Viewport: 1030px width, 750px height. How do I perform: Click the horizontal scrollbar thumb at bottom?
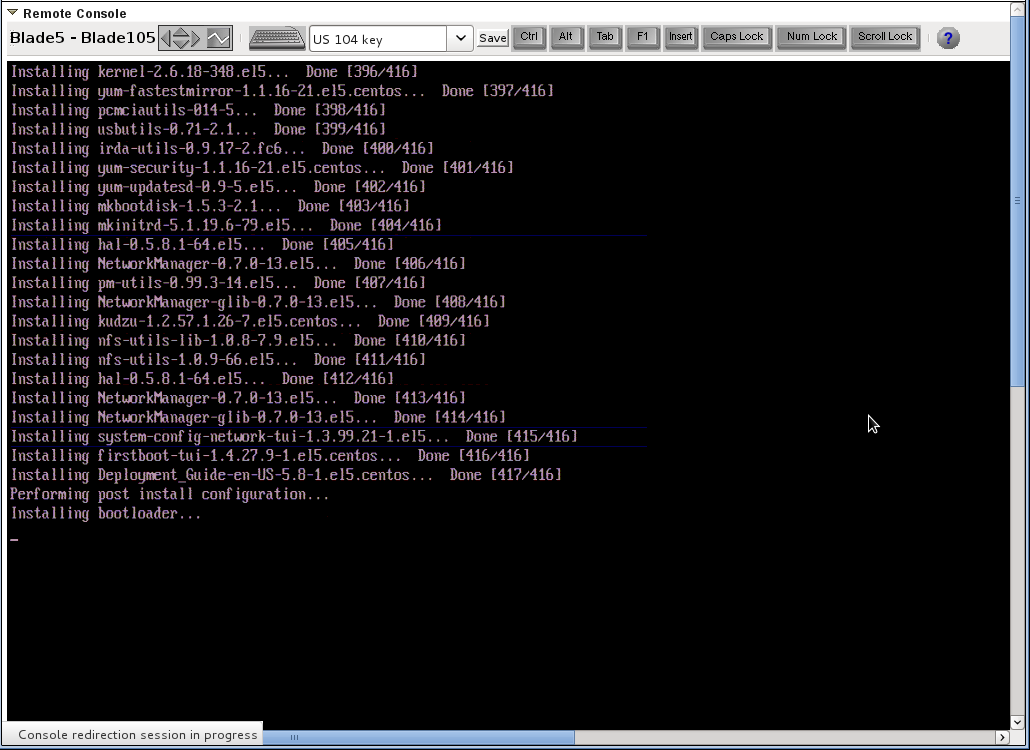(x=418, y=737)
